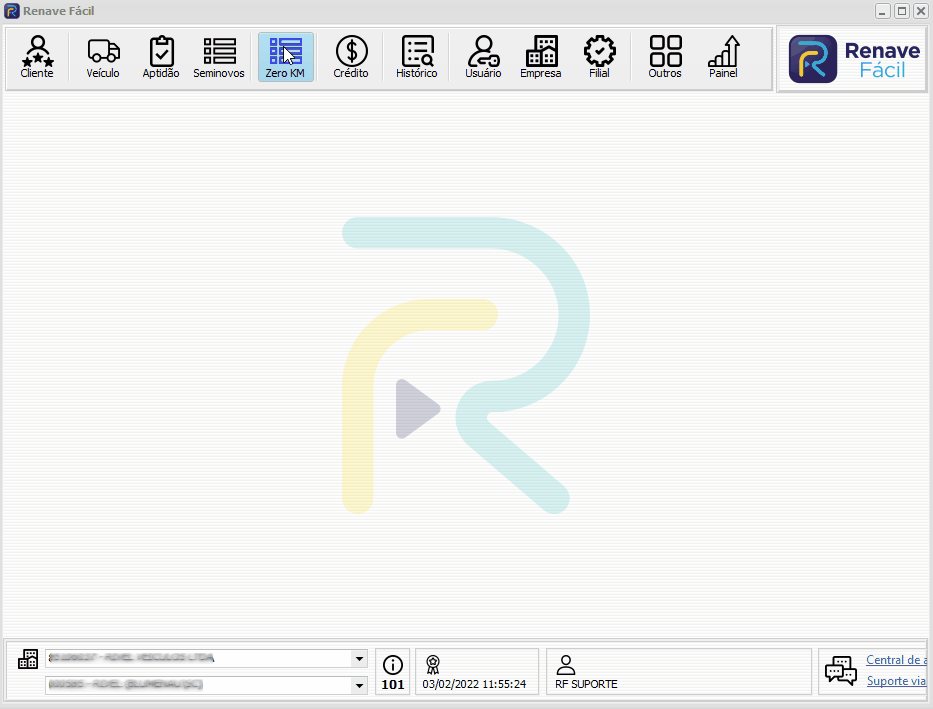
Task: Close the Renave Fácil window
Action: tap(921, 11)
